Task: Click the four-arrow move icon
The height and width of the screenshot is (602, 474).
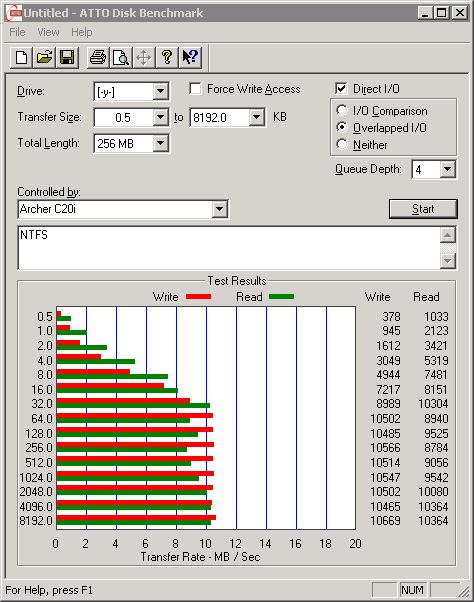Action: (144, 58)
